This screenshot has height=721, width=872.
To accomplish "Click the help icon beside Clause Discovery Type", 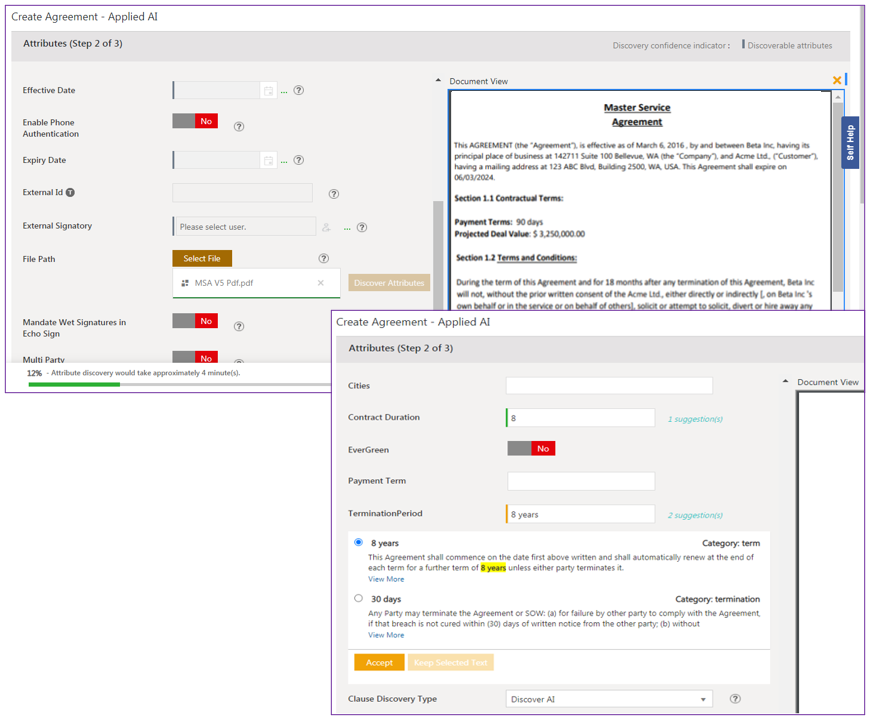I will coord(735,699).
